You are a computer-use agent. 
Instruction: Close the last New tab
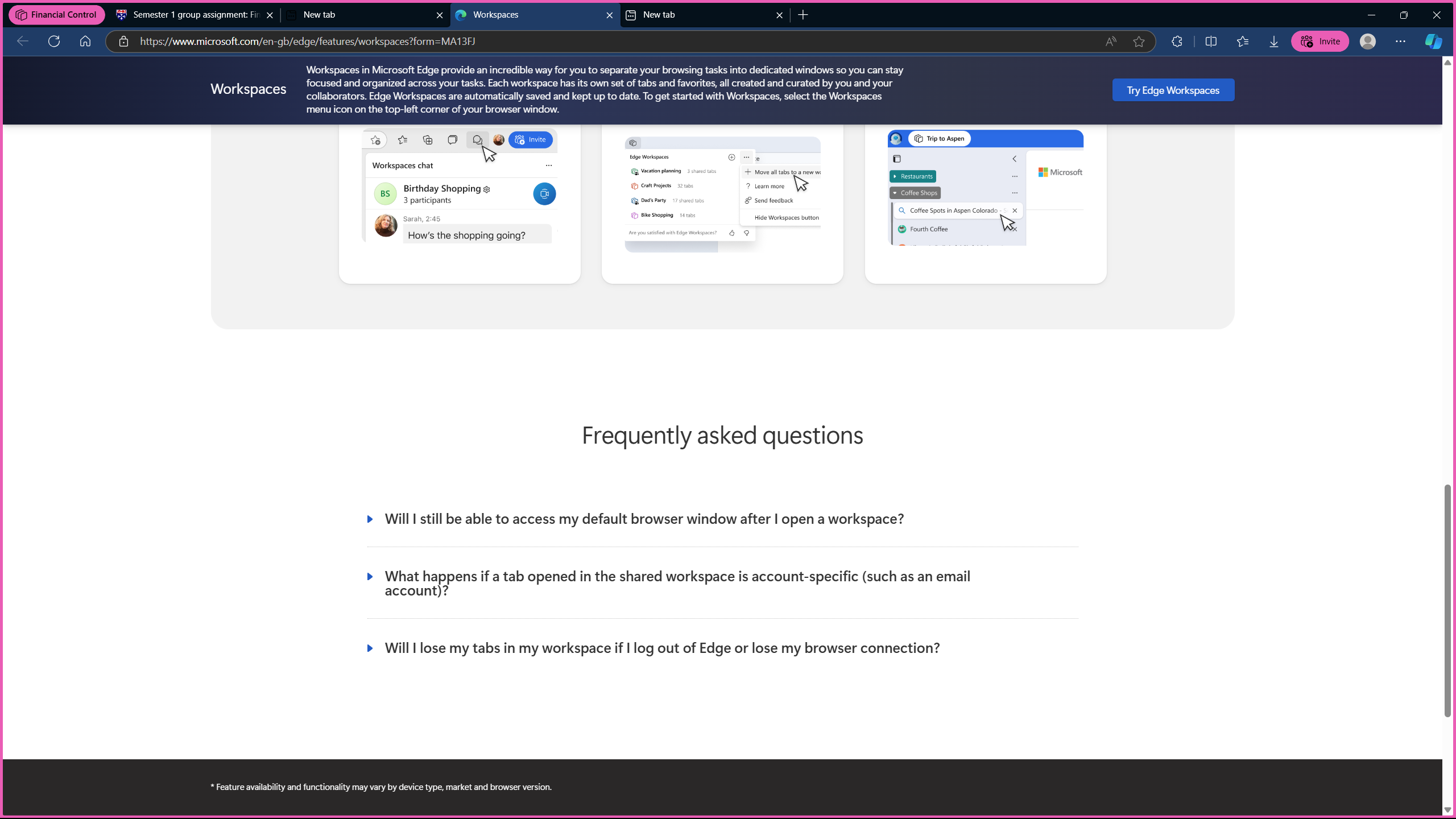tap(779, 15)
